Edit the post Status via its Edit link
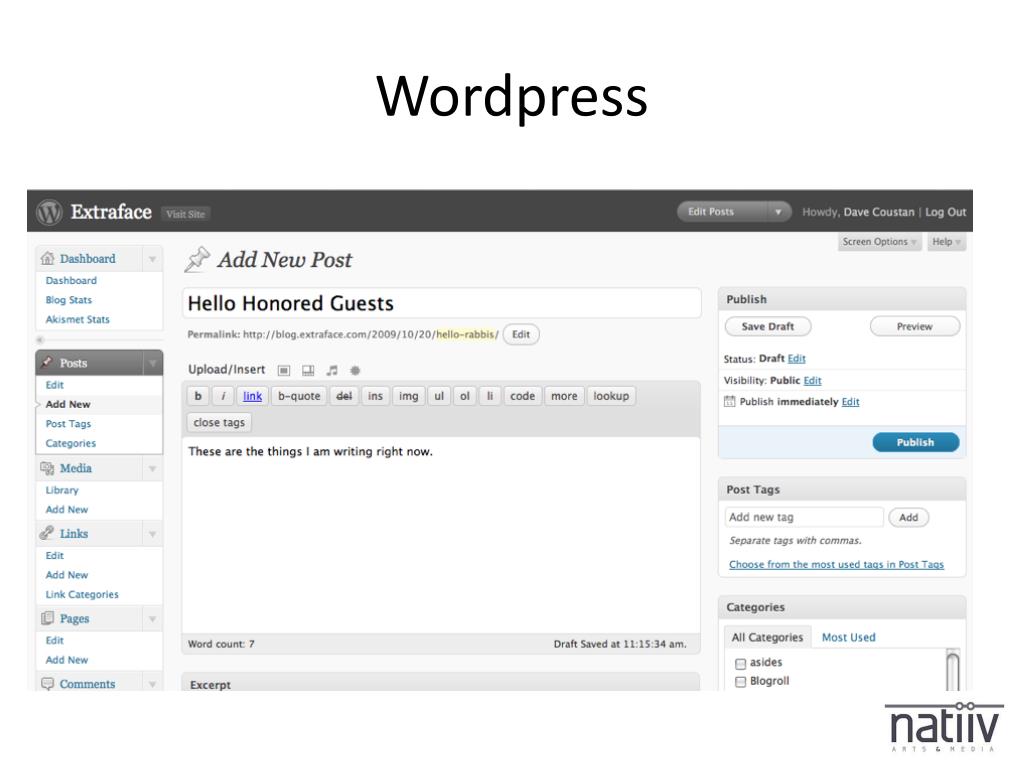 797,359
